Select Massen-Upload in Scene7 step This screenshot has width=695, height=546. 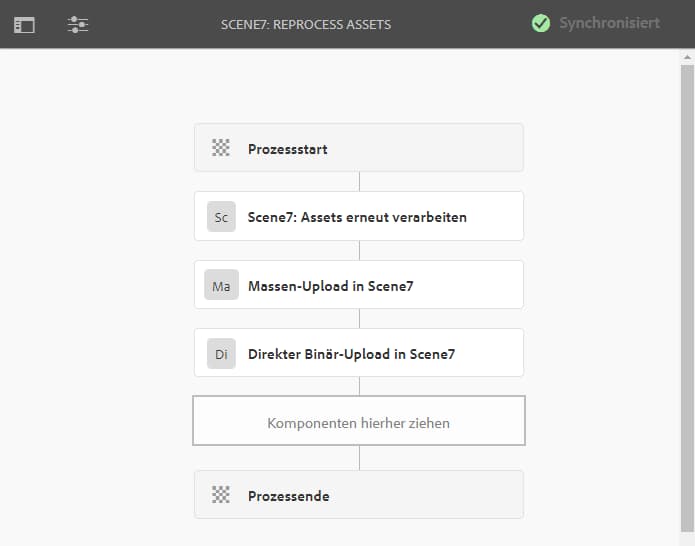point(359,285)
